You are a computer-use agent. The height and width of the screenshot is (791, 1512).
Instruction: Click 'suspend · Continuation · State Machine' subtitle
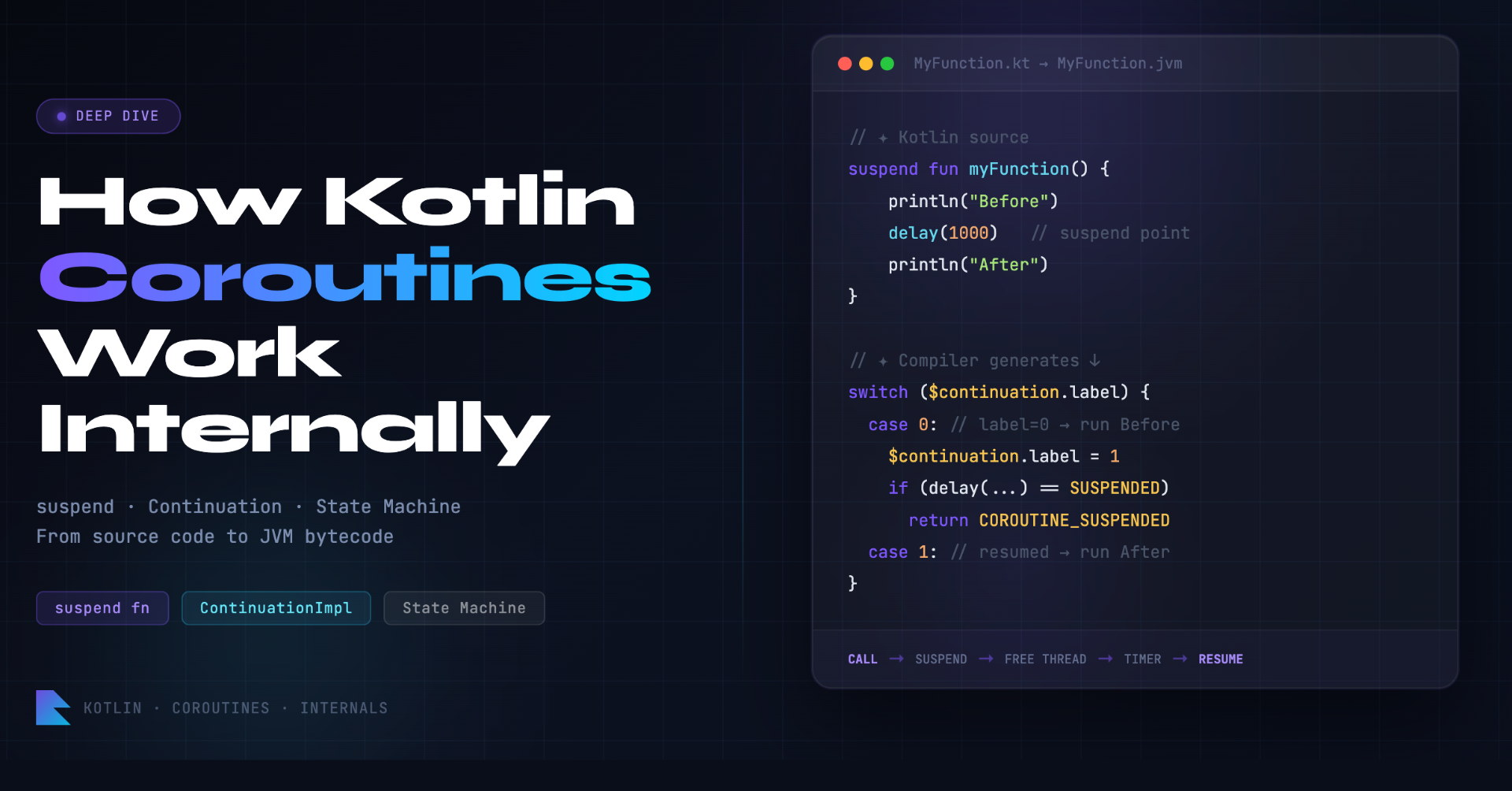pyautogui.click(x=248, y=507)
